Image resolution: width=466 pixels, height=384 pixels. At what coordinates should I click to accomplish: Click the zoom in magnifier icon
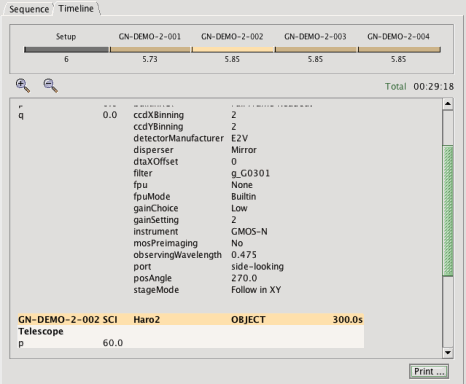click(23, 86)
